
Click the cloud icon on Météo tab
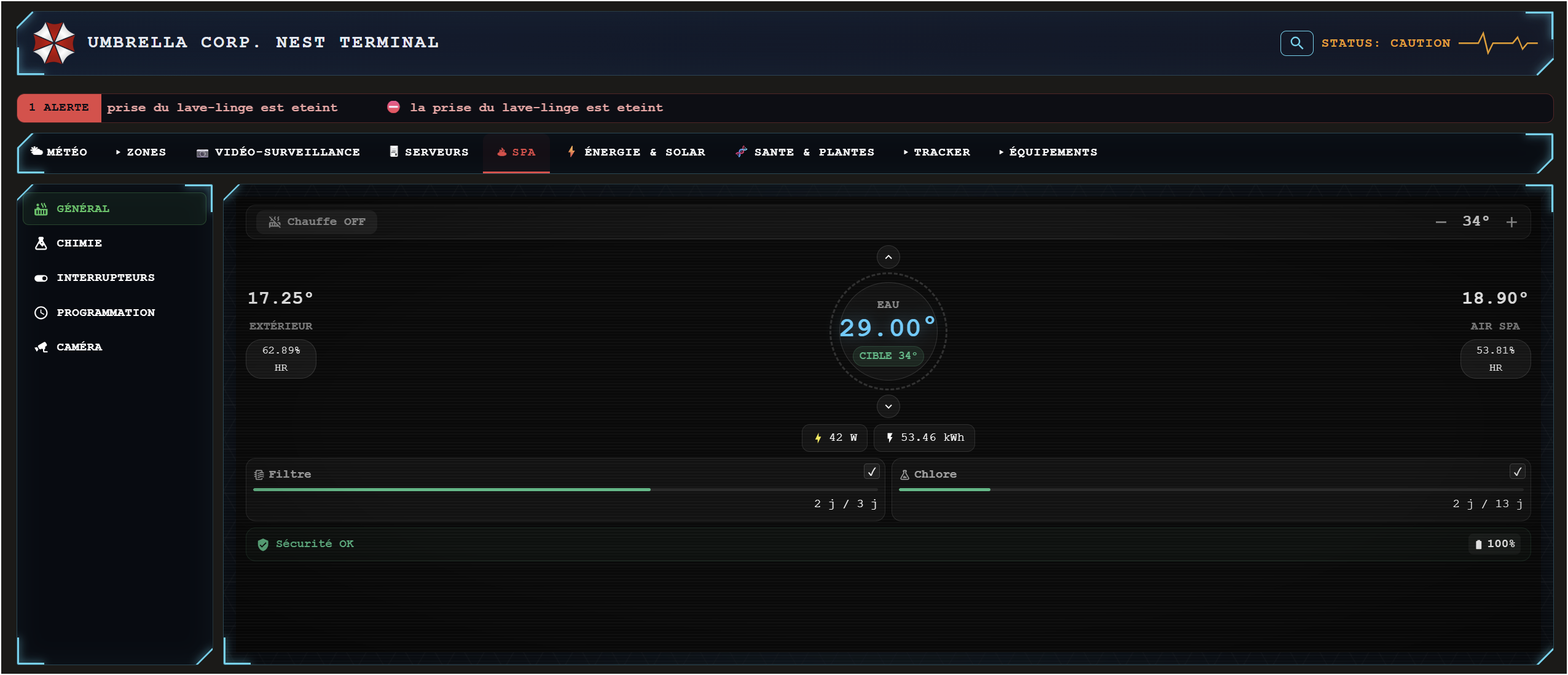point(37,151)
